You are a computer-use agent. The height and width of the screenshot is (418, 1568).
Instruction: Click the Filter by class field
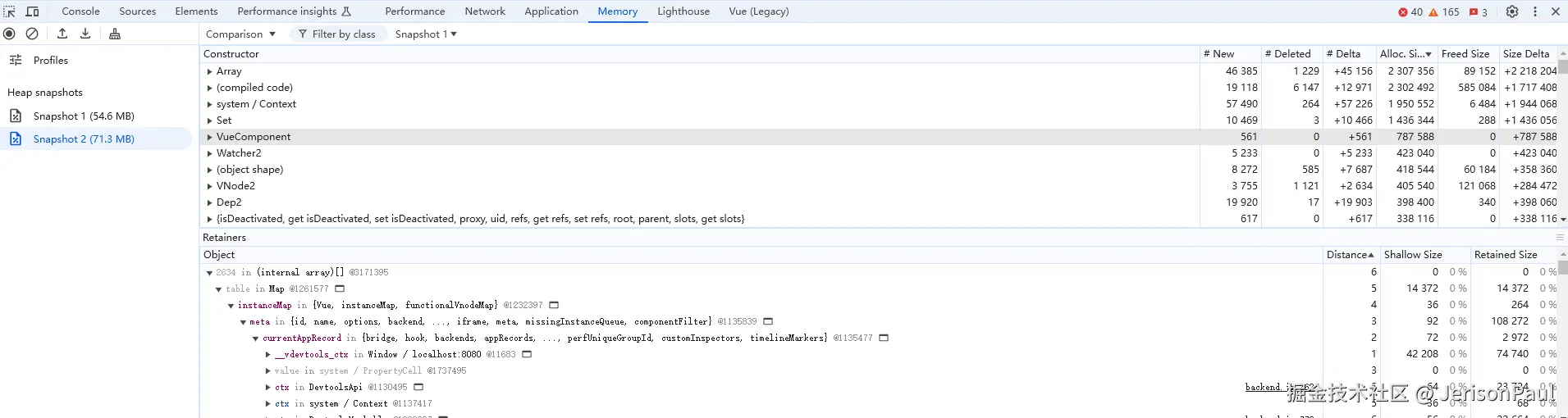tap(336, 34)
